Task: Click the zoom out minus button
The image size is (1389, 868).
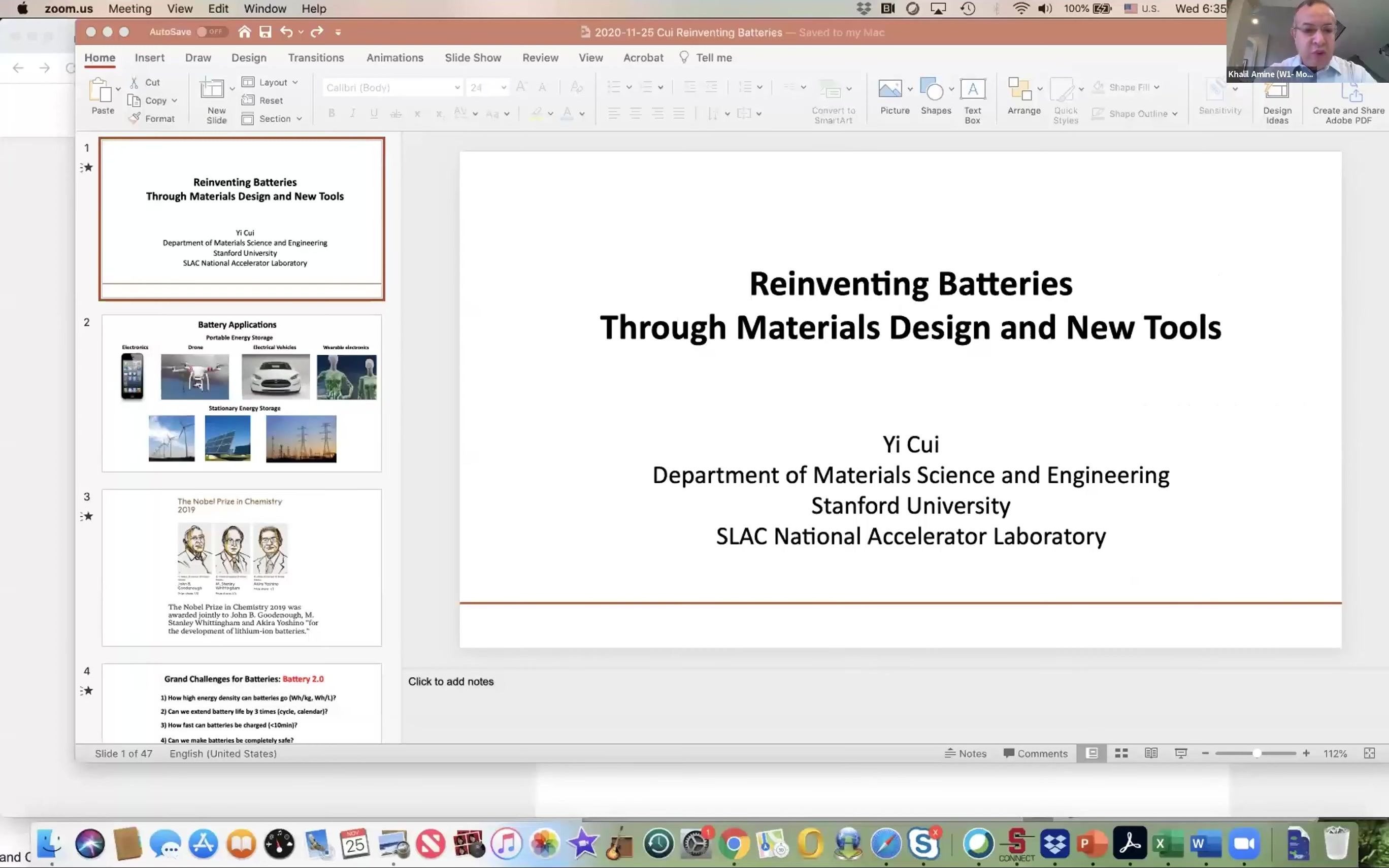Action: (1205, 753)
